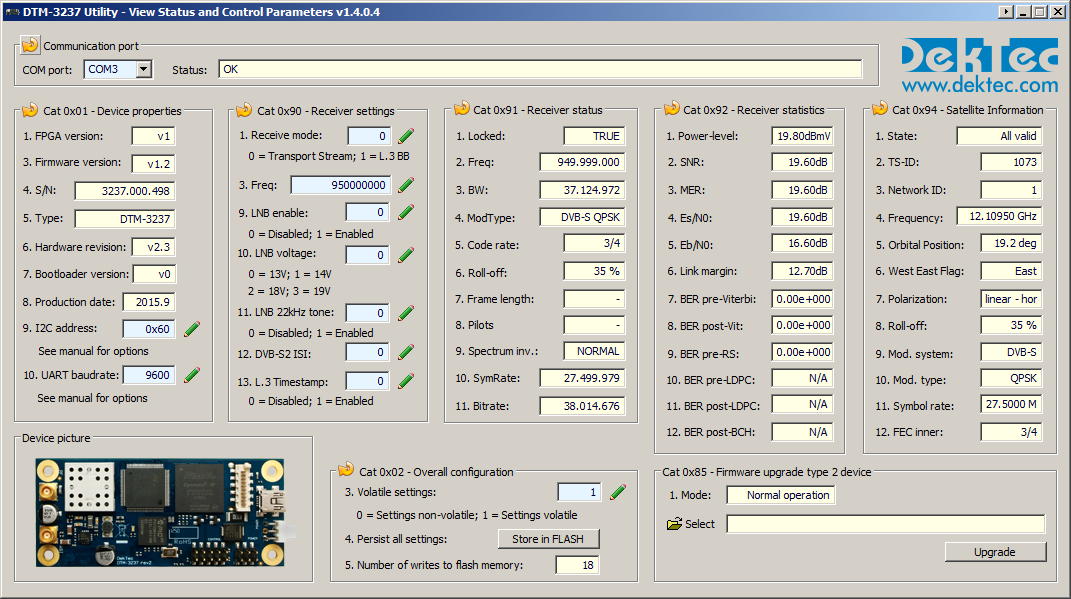The image size is (1071, 599).
Task: Edit UART baudrate with its pencil icon
Action: tap(191, 375)
